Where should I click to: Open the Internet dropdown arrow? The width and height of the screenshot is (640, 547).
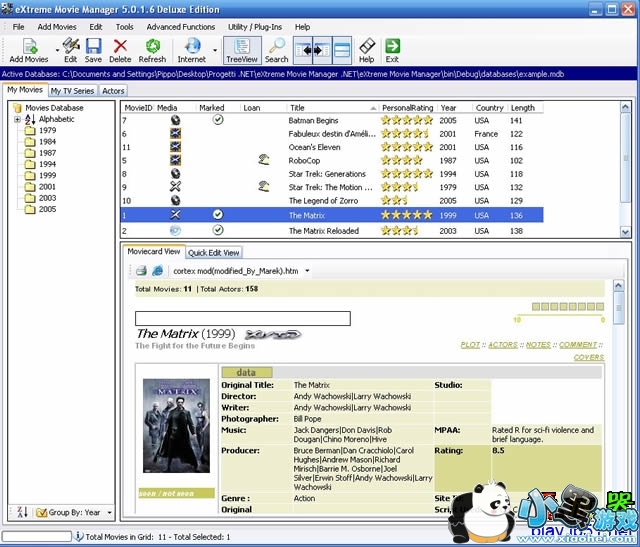pyautogui.click(x=214, y=48)
